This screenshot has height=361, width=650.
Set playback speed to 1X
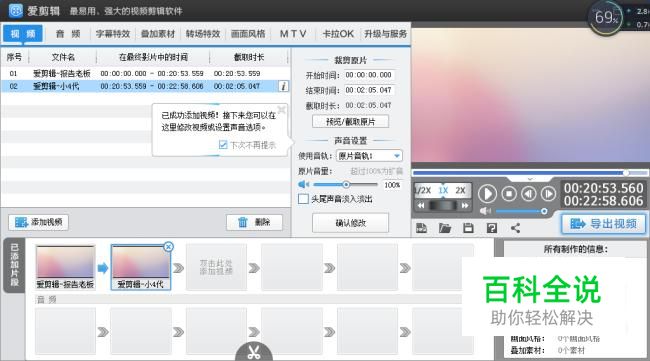coord(443,191)
